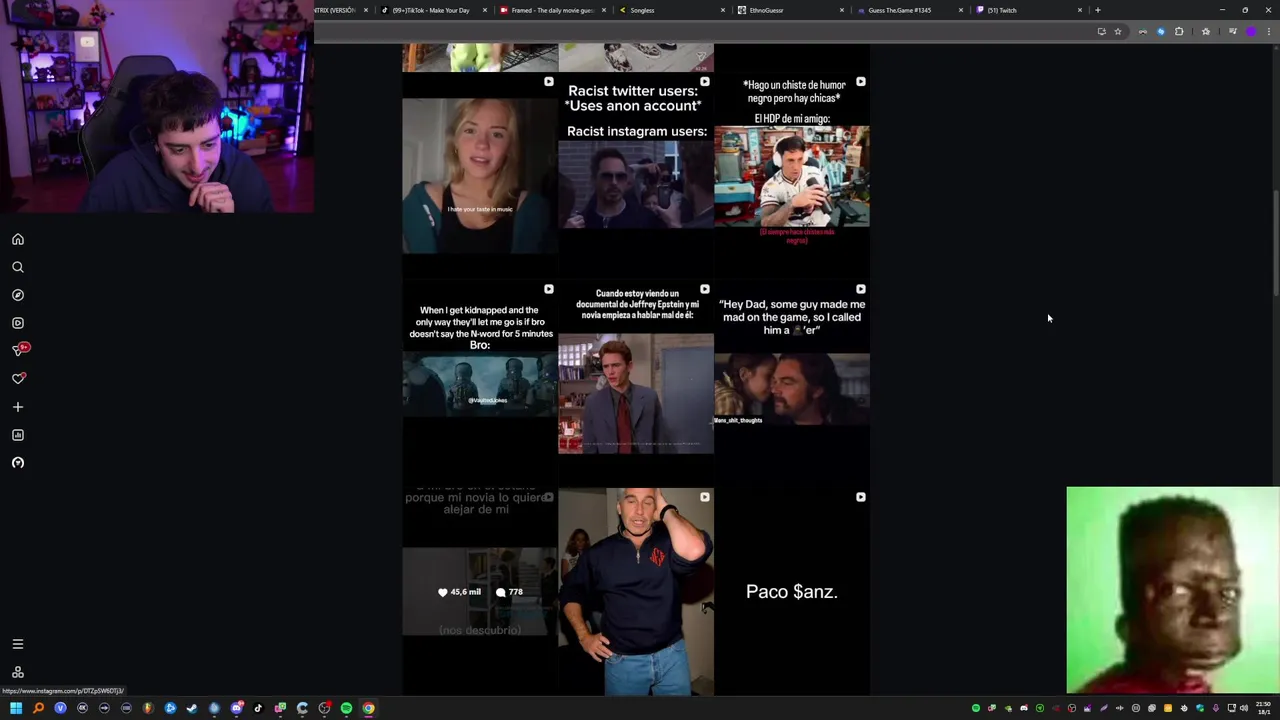Open the clock showing 21:50

click(1263, 708)
